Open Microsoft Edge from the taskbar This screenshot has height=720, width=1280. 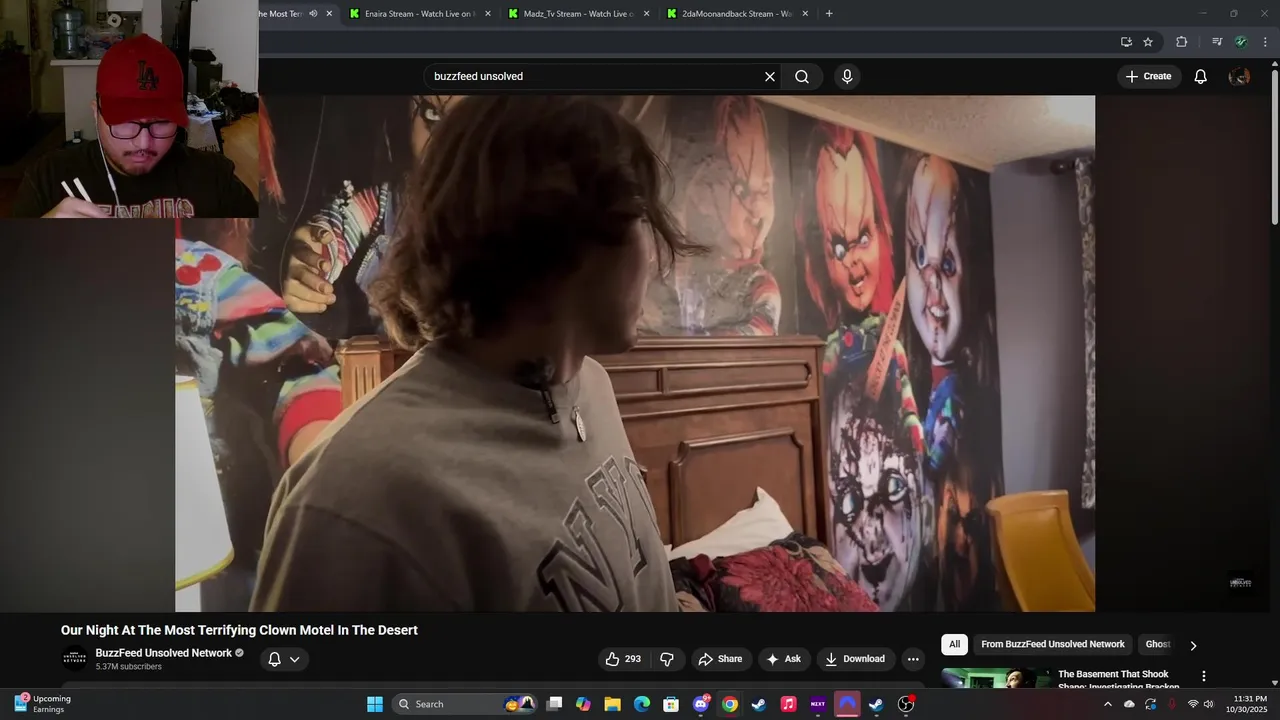[x=642, y=704]
